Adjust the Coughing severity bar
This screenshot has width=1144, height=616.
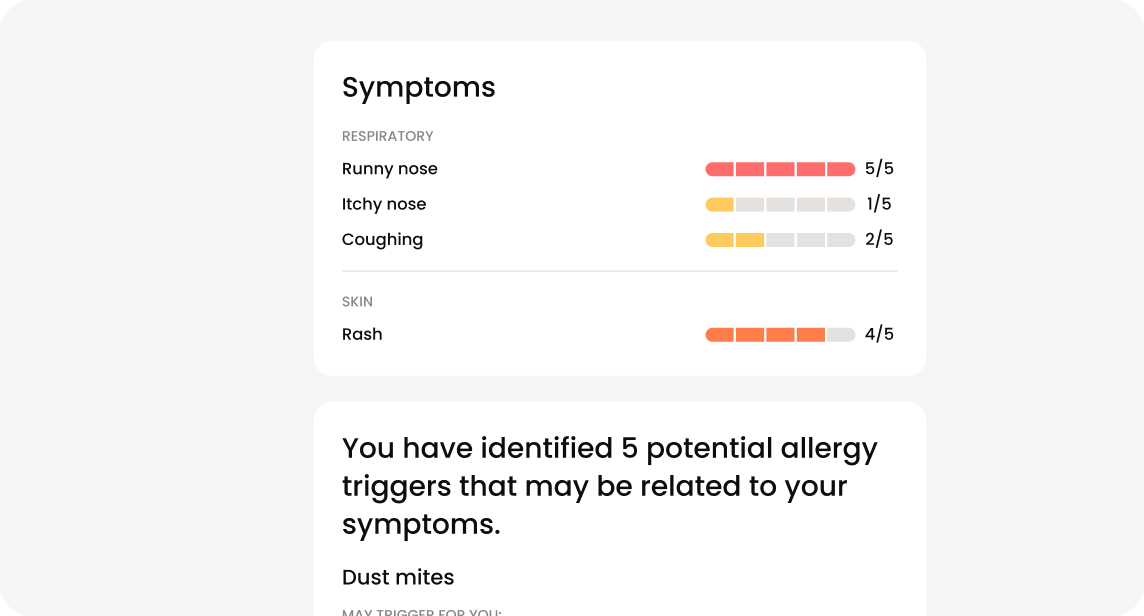pyautogui.click(x=780, y=239)
